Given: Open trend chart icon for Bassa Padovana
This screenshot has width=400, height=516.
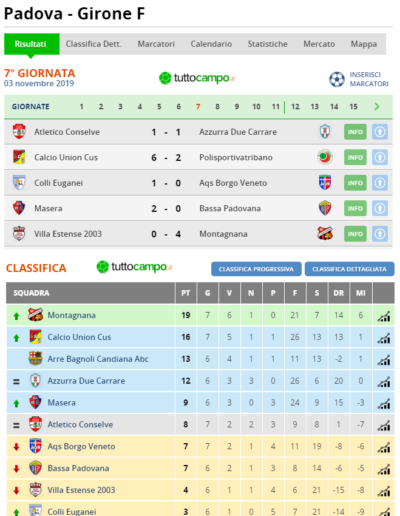Looking at the screenshot, I should [x=384, y=469].
